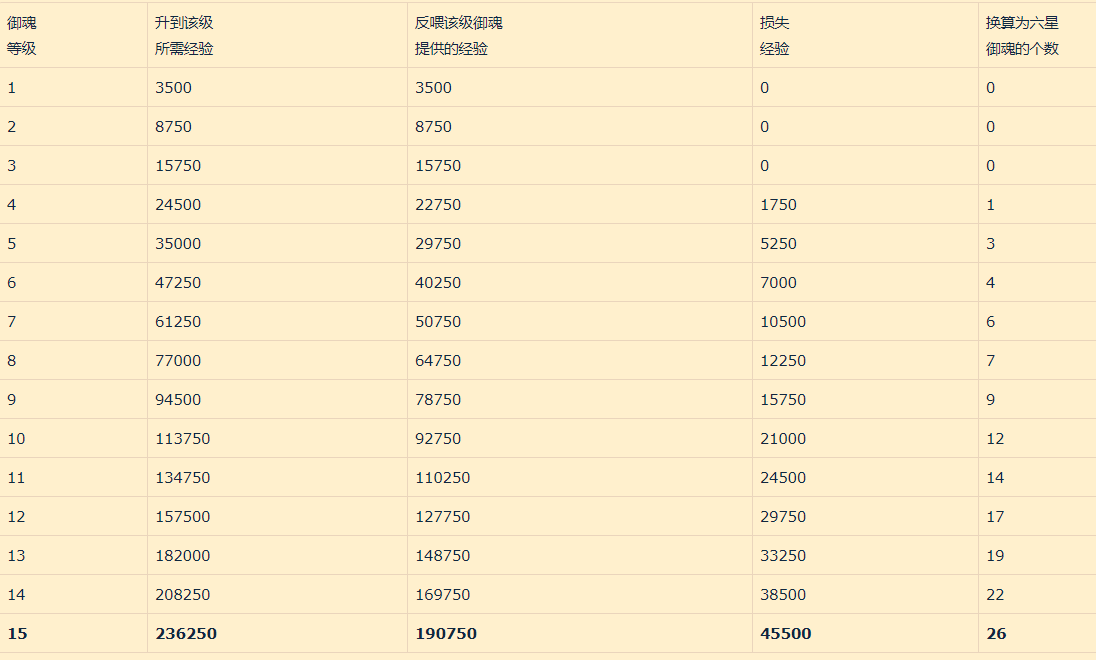Click the loss value 33250
The width and height of the screenshot is (1096, 660).
coord(783,556)
